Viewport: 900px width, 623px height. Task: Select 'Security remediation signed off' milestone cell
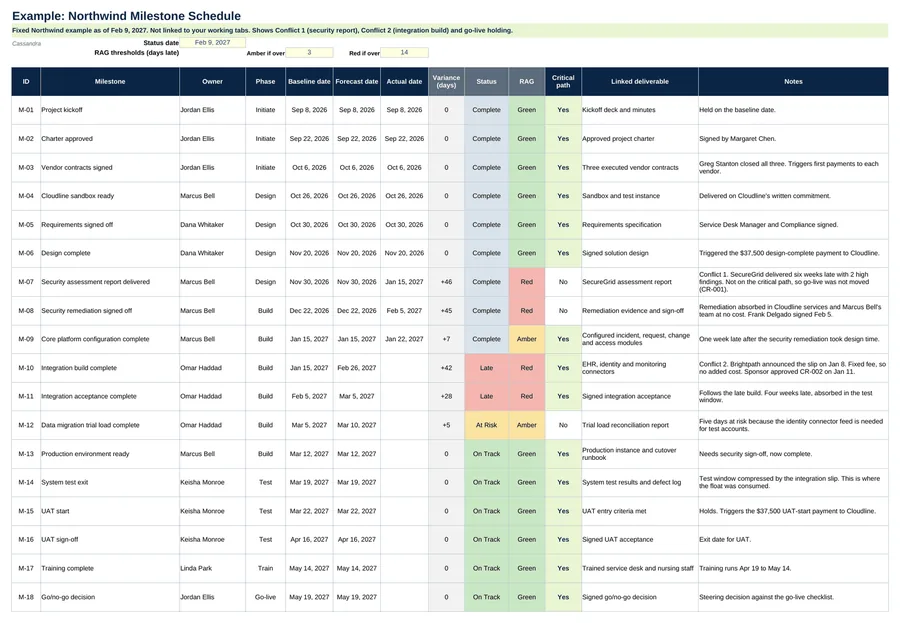coord(110,310)
